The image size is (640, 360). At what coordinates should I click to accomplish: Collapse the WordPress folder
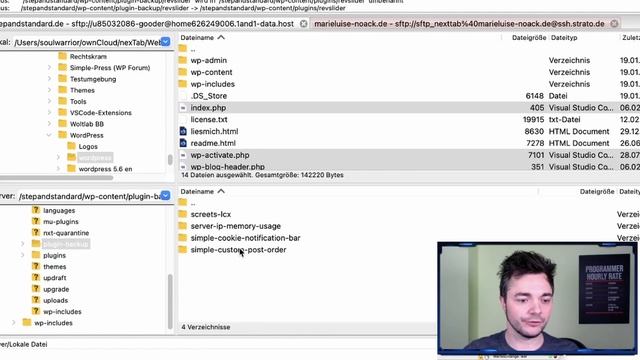(49, 135)
